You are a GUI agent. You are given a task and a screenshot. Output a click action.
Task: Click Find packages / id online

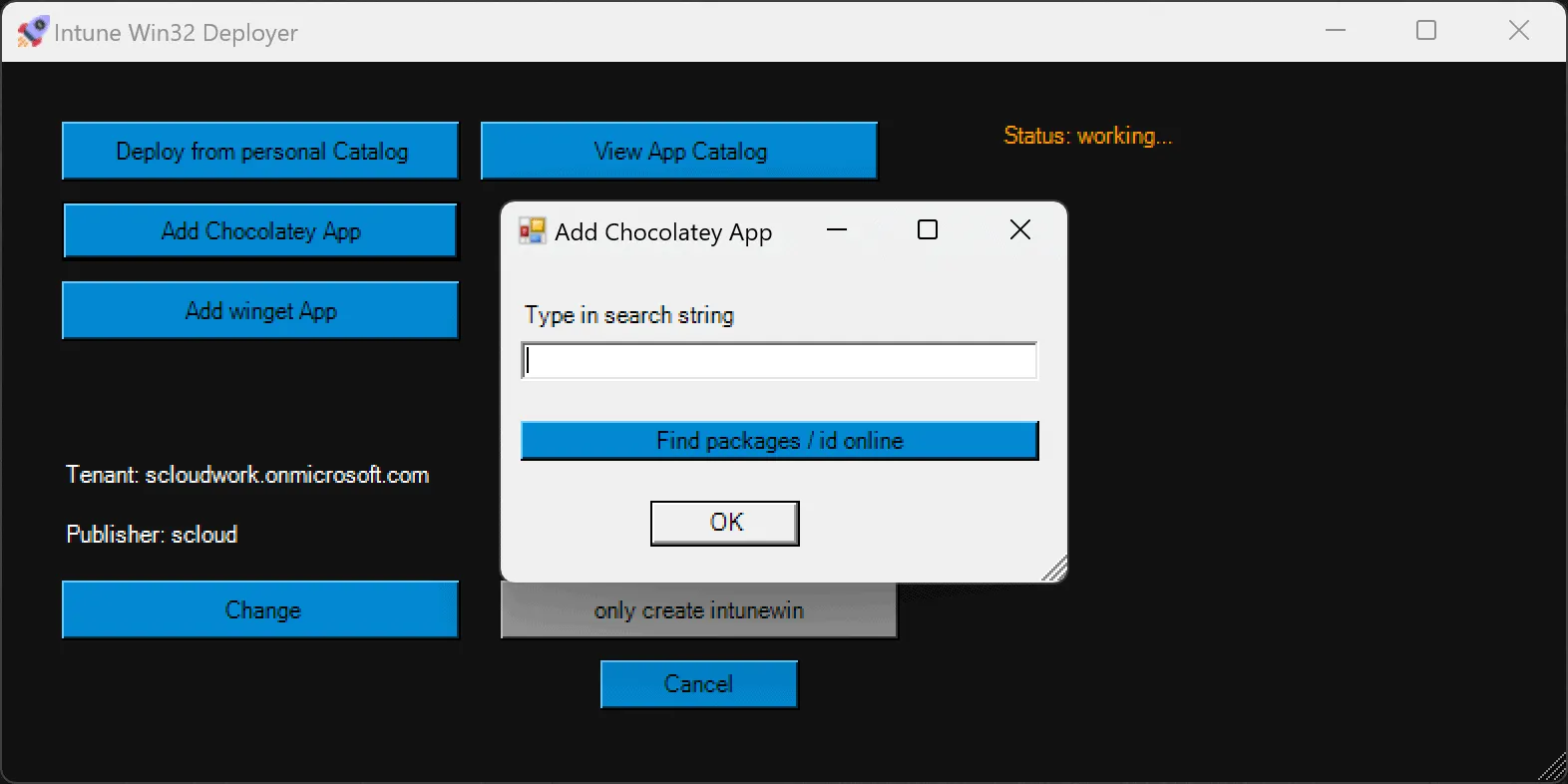click(x=779, y=440)
